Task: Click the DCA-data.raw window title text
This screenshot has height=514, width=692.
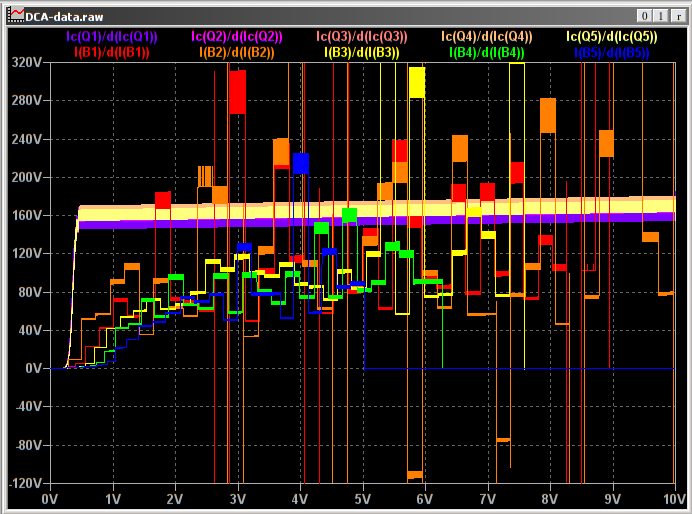Action: pos(64,17)
